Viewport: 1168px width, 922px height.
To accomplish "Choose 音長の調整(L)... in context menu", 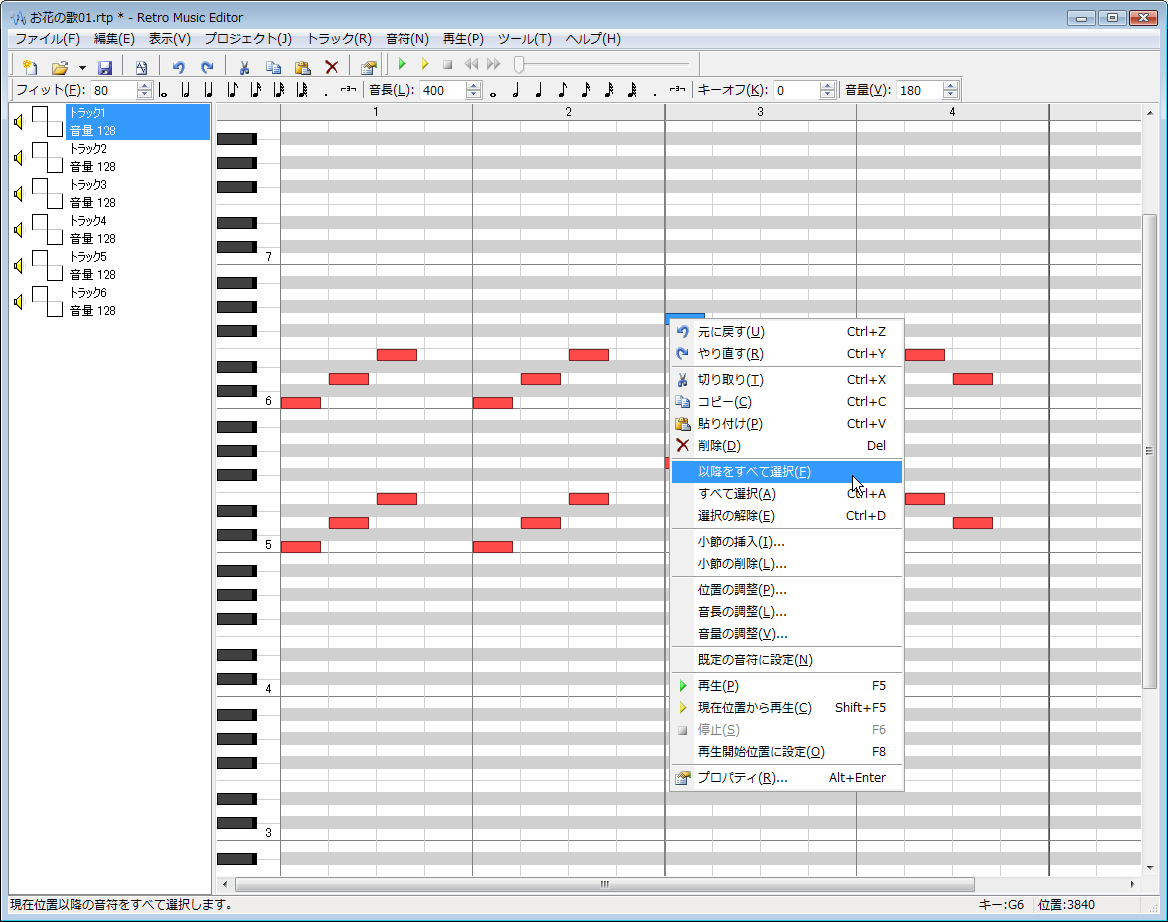I will pyautogui.click(x=787, y=611).
